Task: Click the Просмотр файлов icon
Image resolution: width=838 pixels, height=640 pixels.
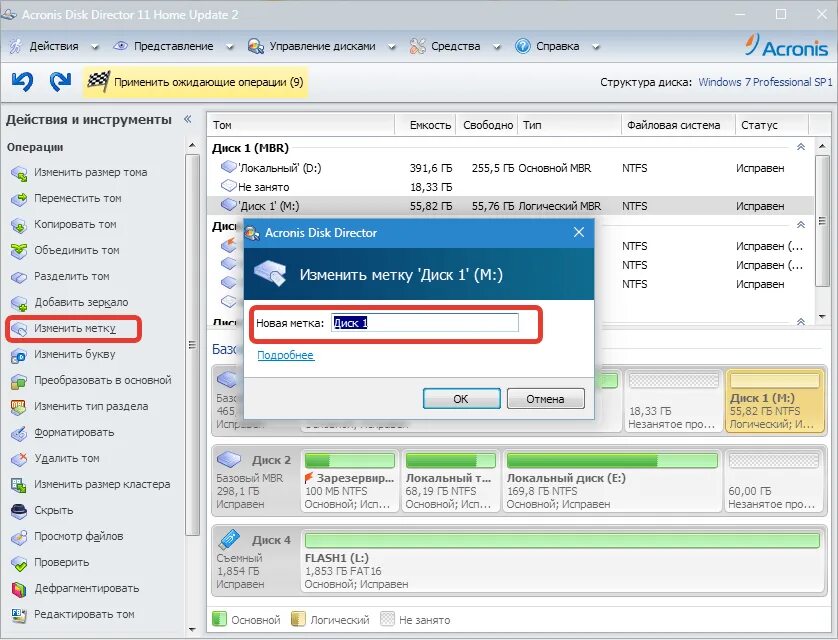Action: (19, 537)
